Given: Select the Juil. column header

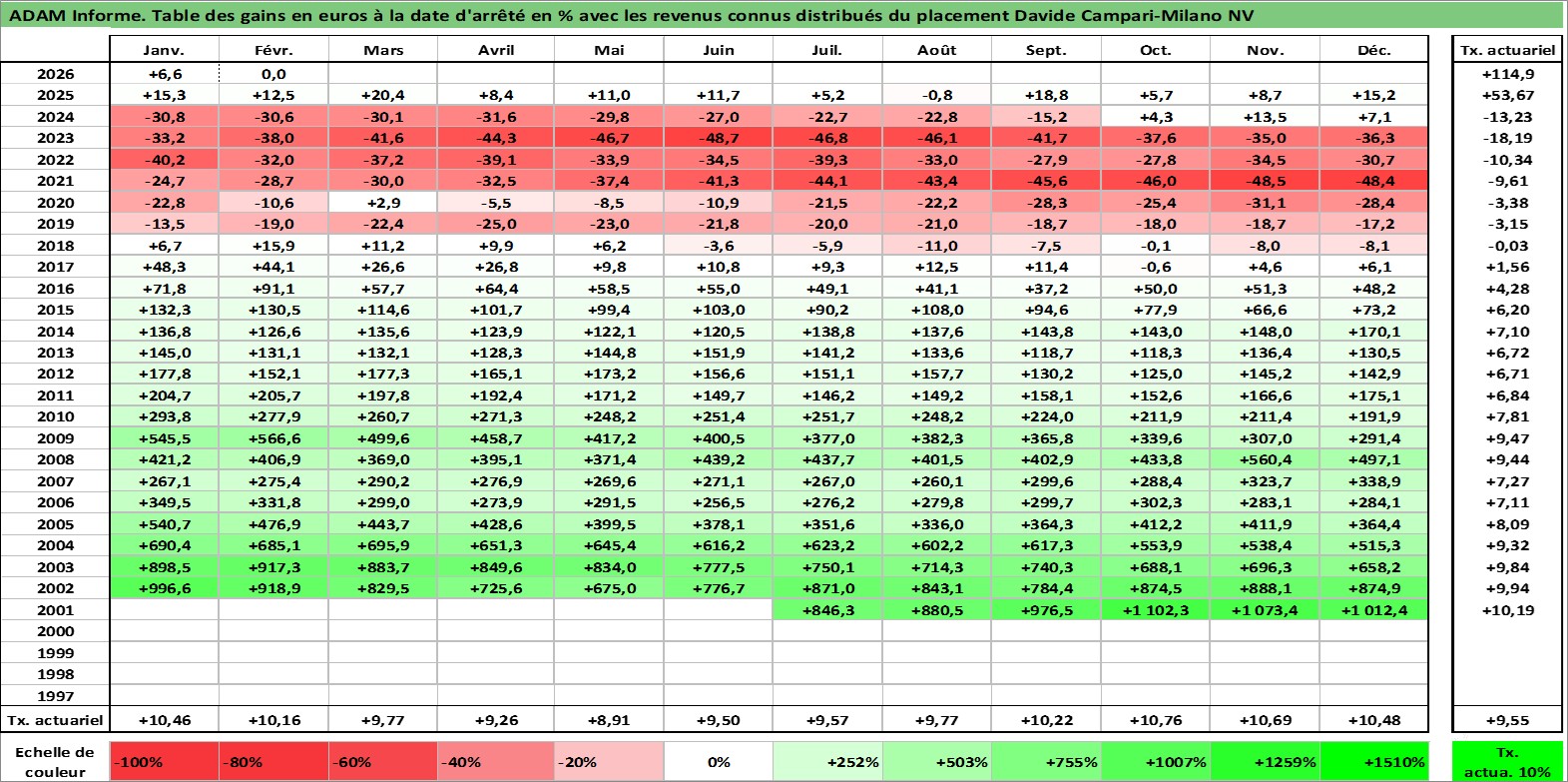Looking at the screenshot, I should (827, 50).
